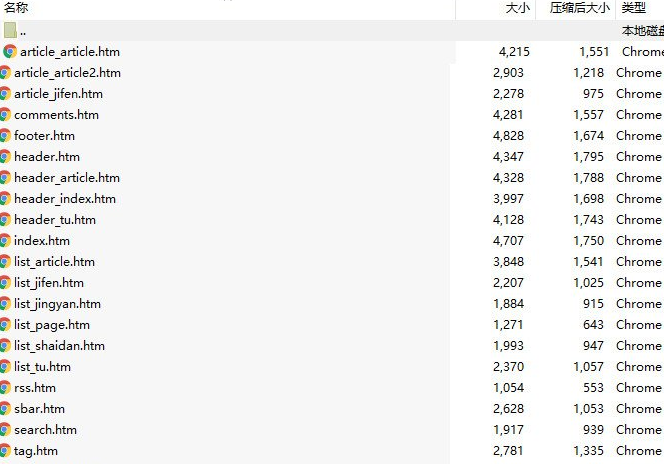664x464 pixels.
Task: Go up via the ".." parent entry
Action: (x=23, y=31)
